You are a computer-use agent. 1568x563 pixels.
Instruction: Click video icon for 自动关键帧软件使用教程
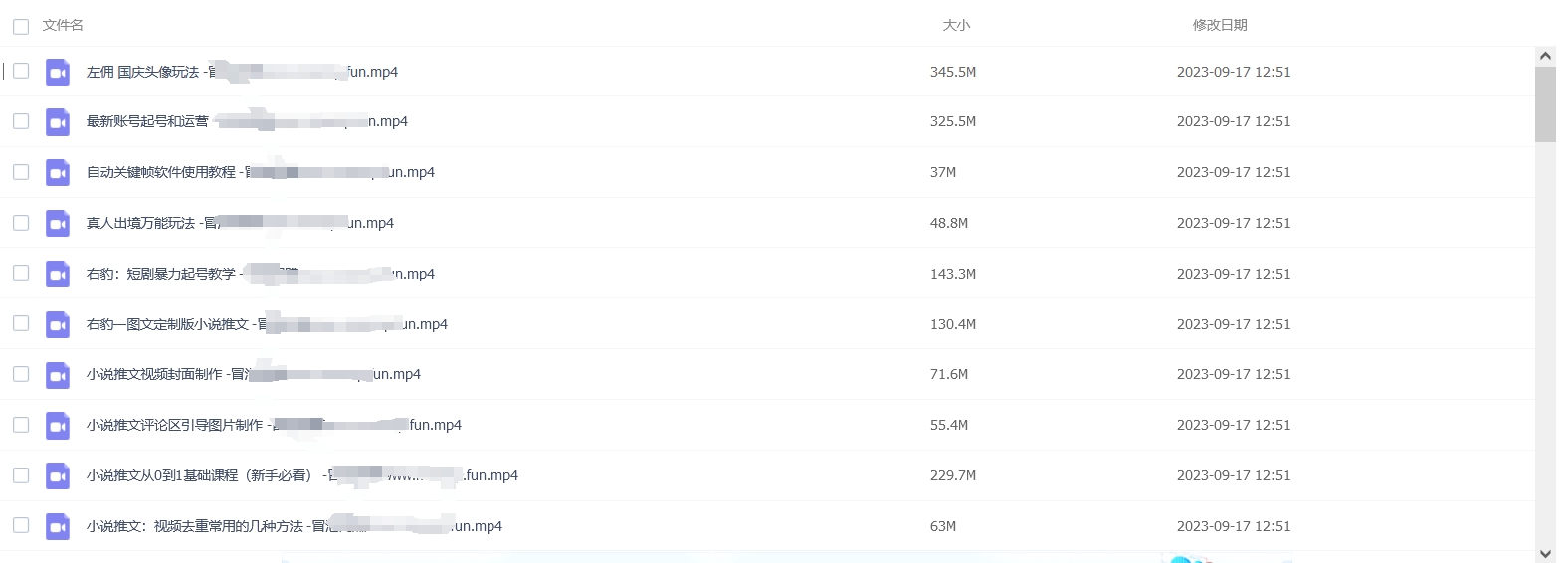(58, 172)
